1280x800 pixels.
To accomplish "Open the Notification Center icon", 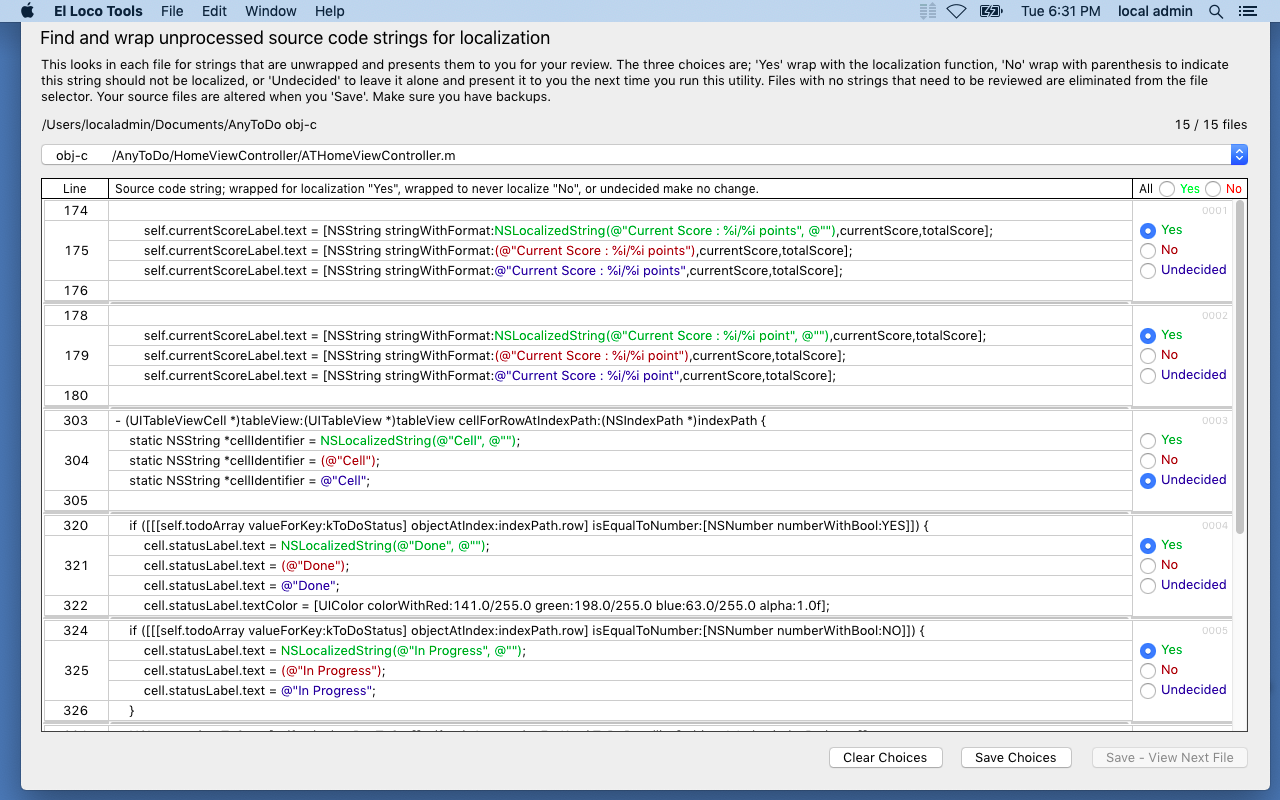I will pyautogui.click(x=1246, y=11).
